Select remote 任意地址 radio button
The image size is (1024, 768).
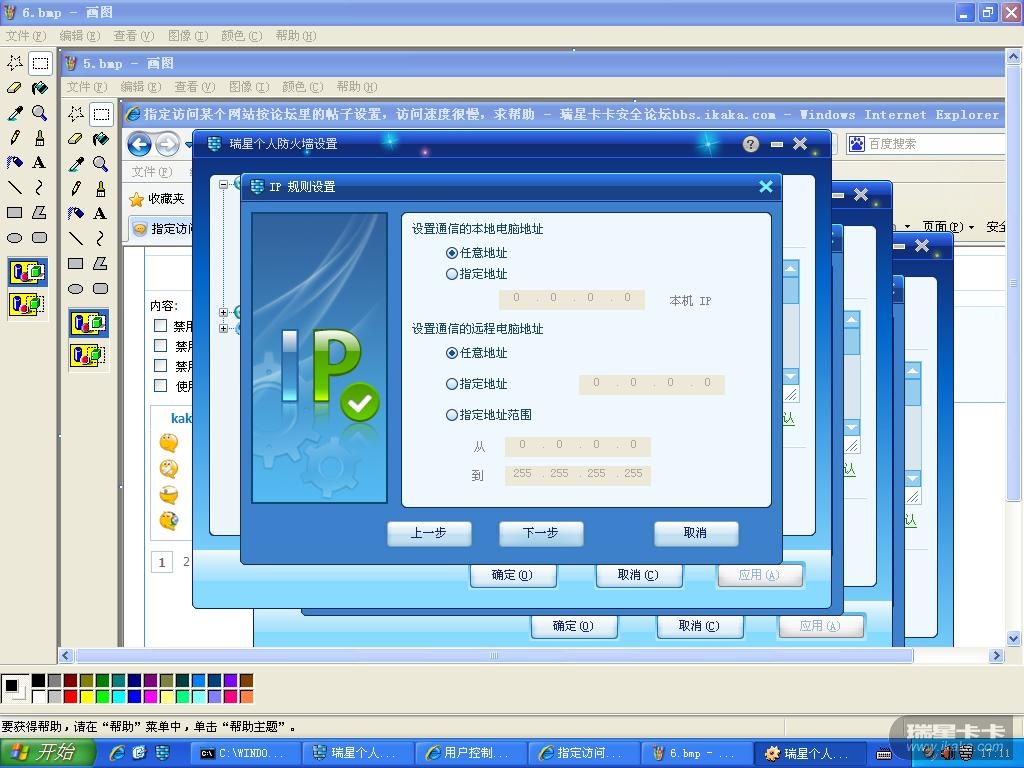[x=451, y=353]
